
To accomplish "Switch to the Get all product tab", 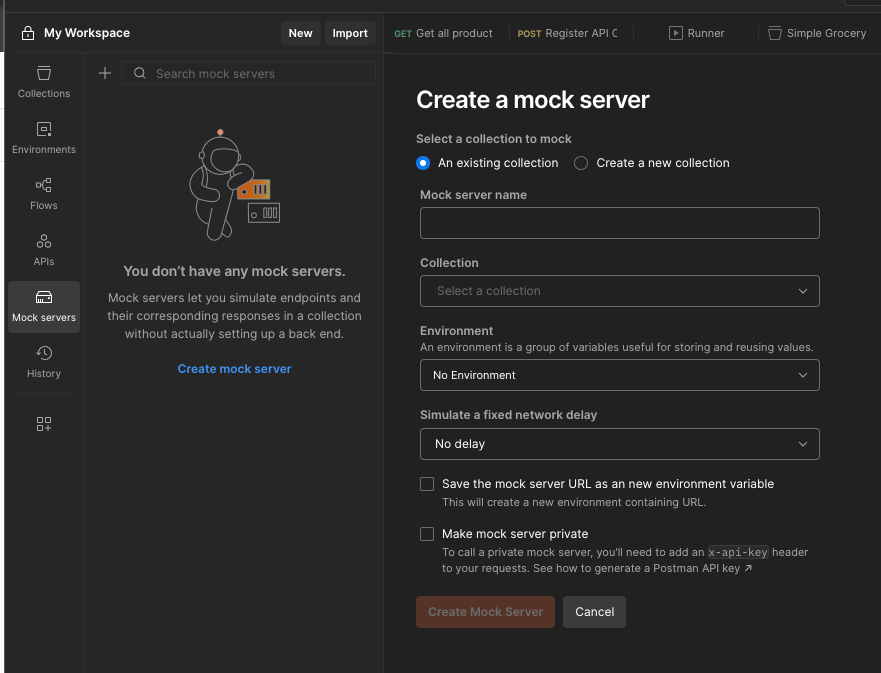I will [x=443, y=33].
